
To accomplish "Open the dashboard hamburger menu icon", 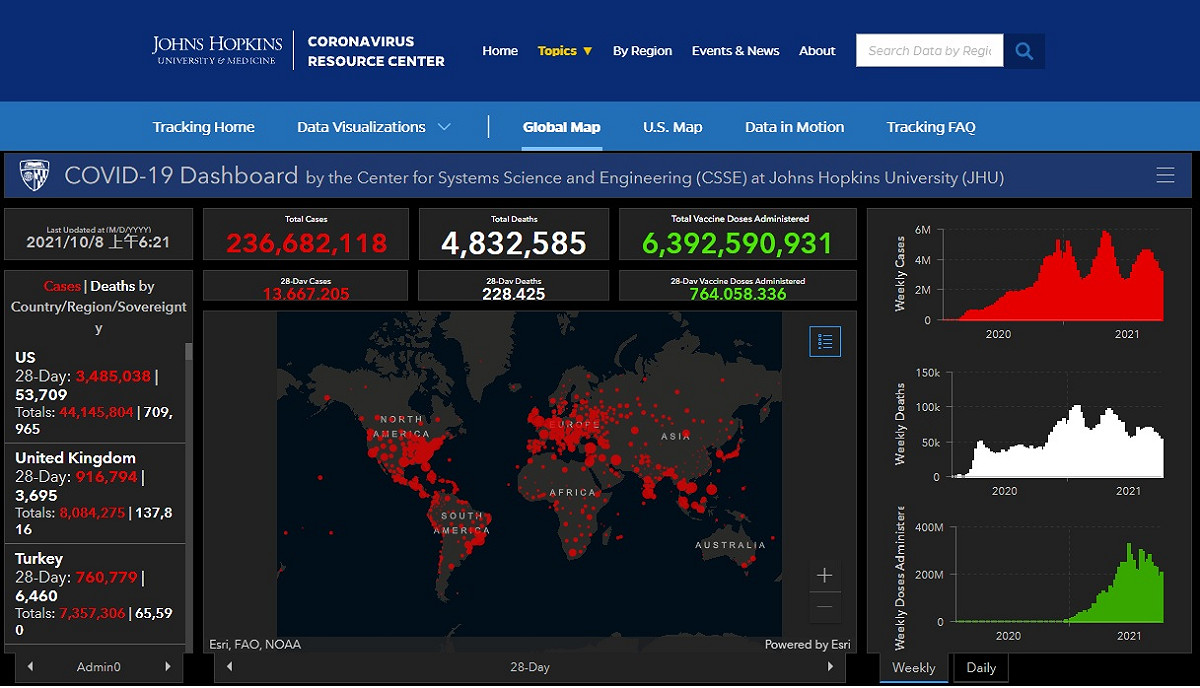I will tap(1165, 175).
